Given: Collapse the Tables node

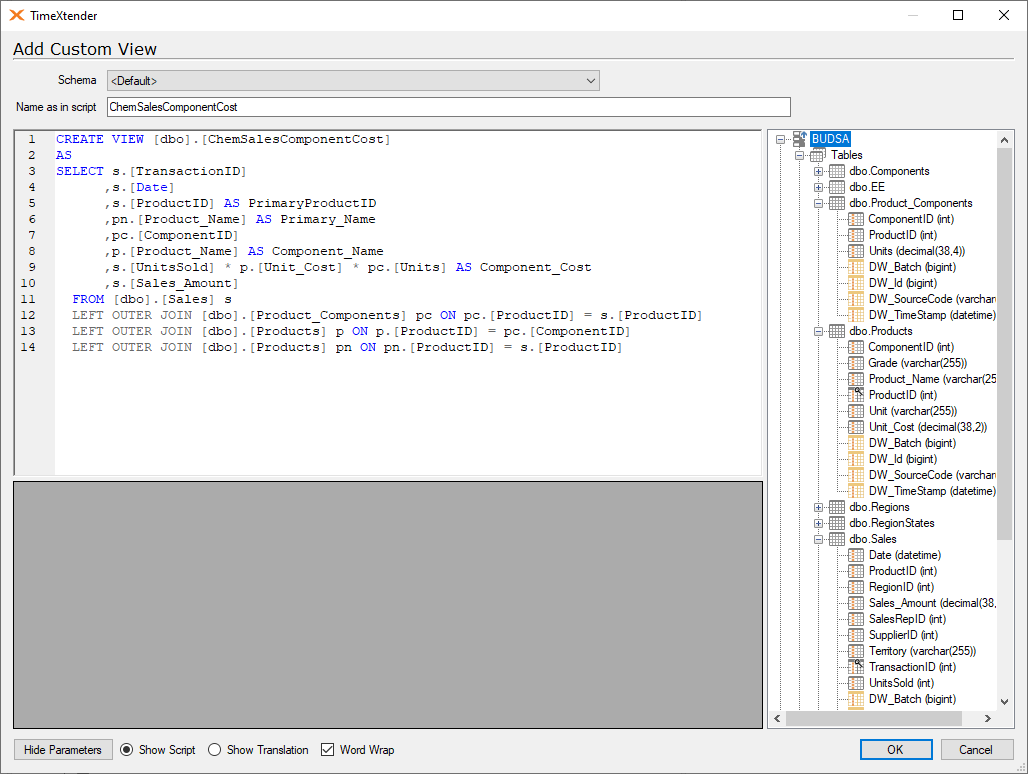Looking at the screenshot, I should (799, 155).
